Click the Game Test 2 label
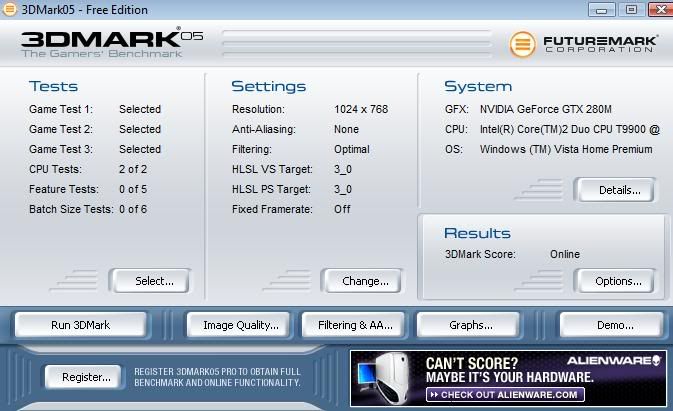The image size is (673, 411). [61, 129]
